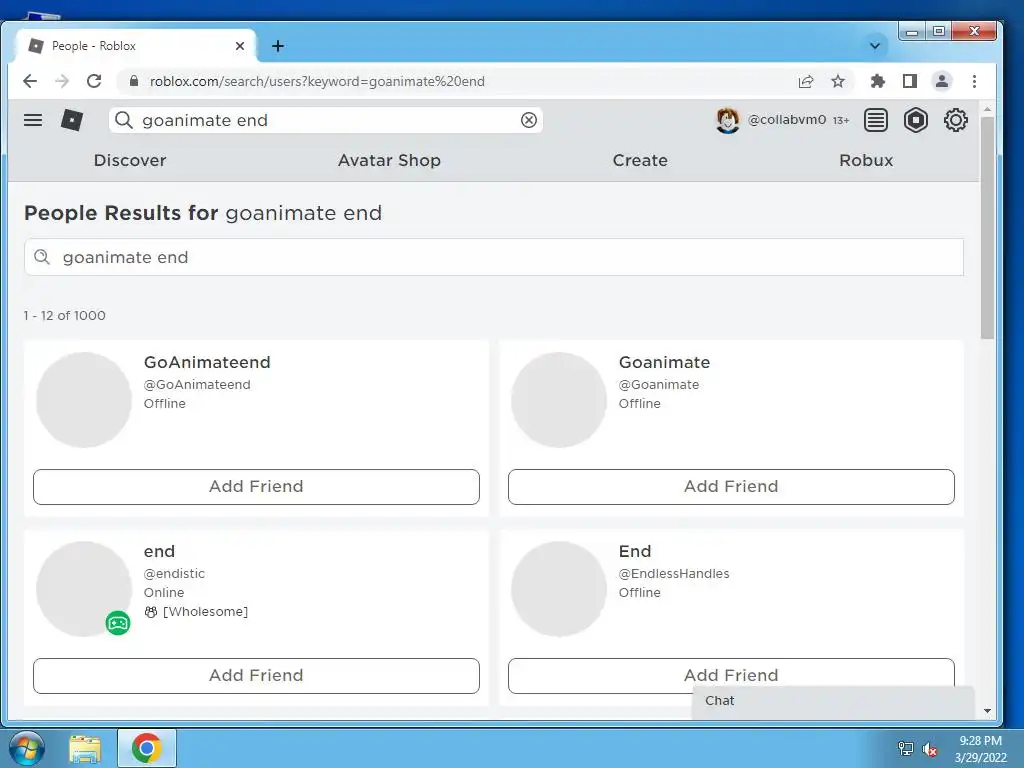The image size is (1024, 768).
Task: Click the Chrome address bar URL
Action: (x=317, y=81)
